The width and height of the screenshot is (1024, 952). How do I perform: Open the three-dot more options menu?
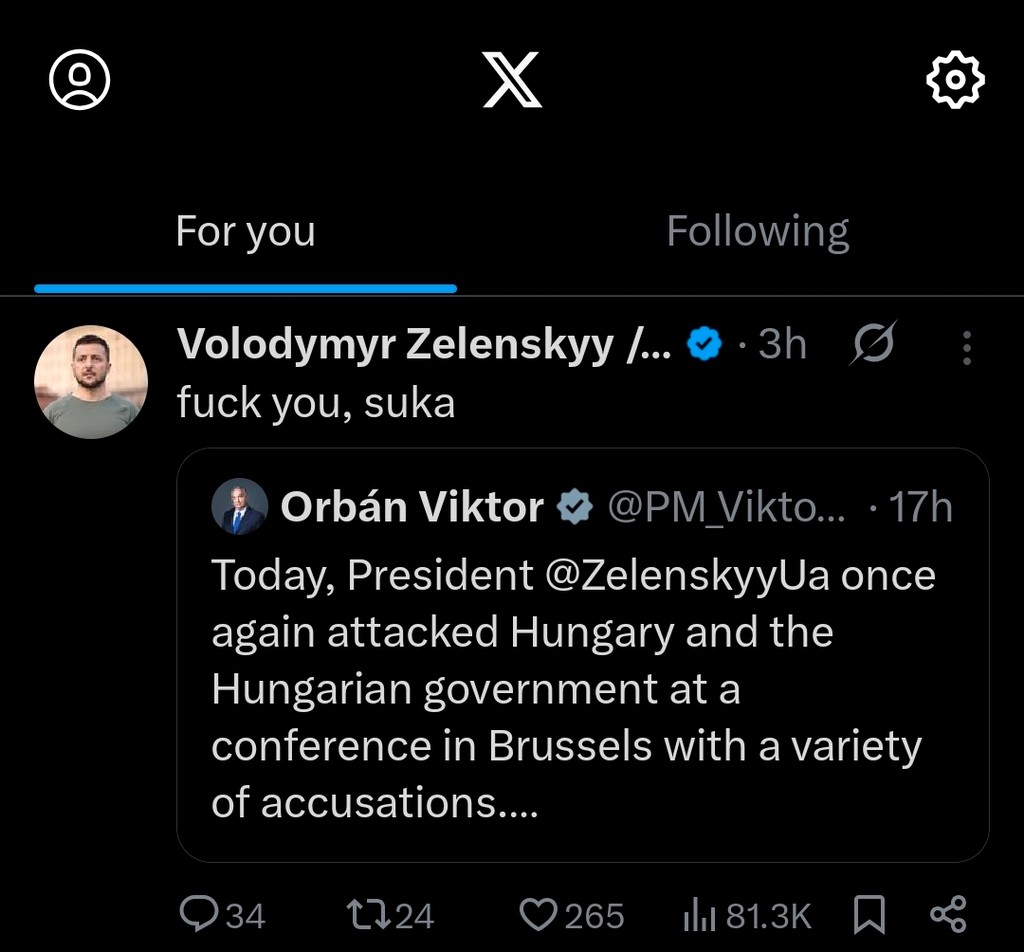click(966, 346)
